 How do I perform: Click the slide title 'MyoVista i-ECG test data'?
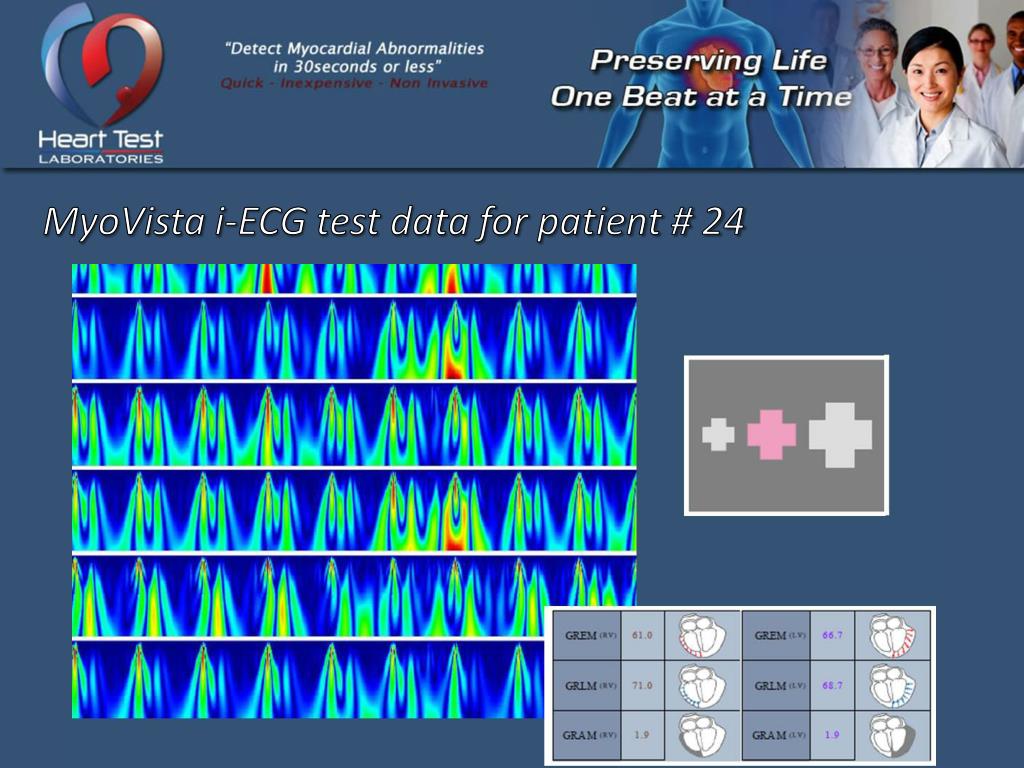click(394, 221)
